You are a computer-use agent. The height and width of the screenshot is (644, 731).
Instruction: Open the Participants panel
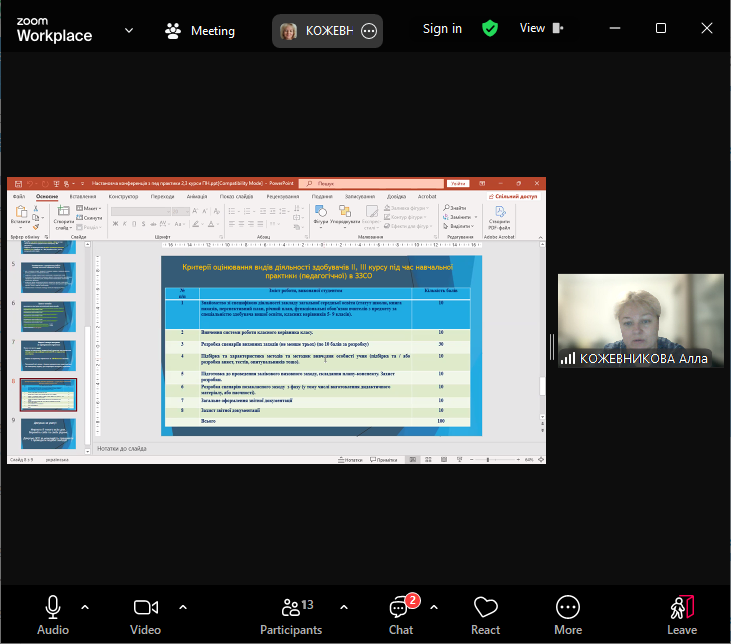point(291,608)
